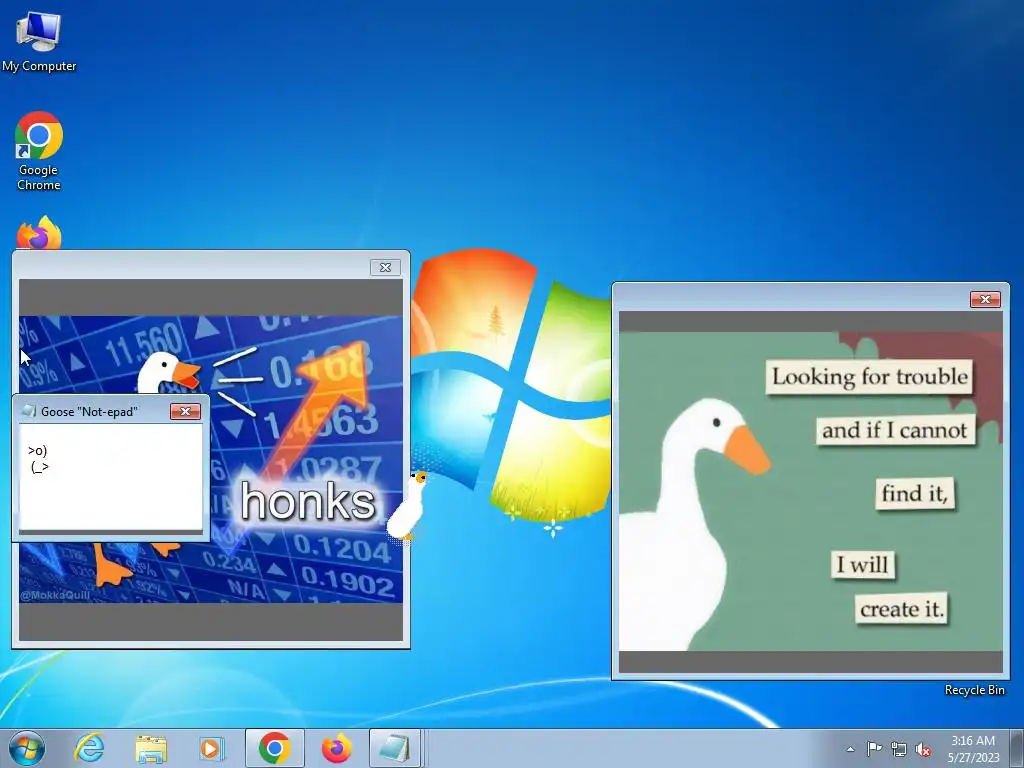Open Windows Media Player taskbar icon

click(212, 748)
